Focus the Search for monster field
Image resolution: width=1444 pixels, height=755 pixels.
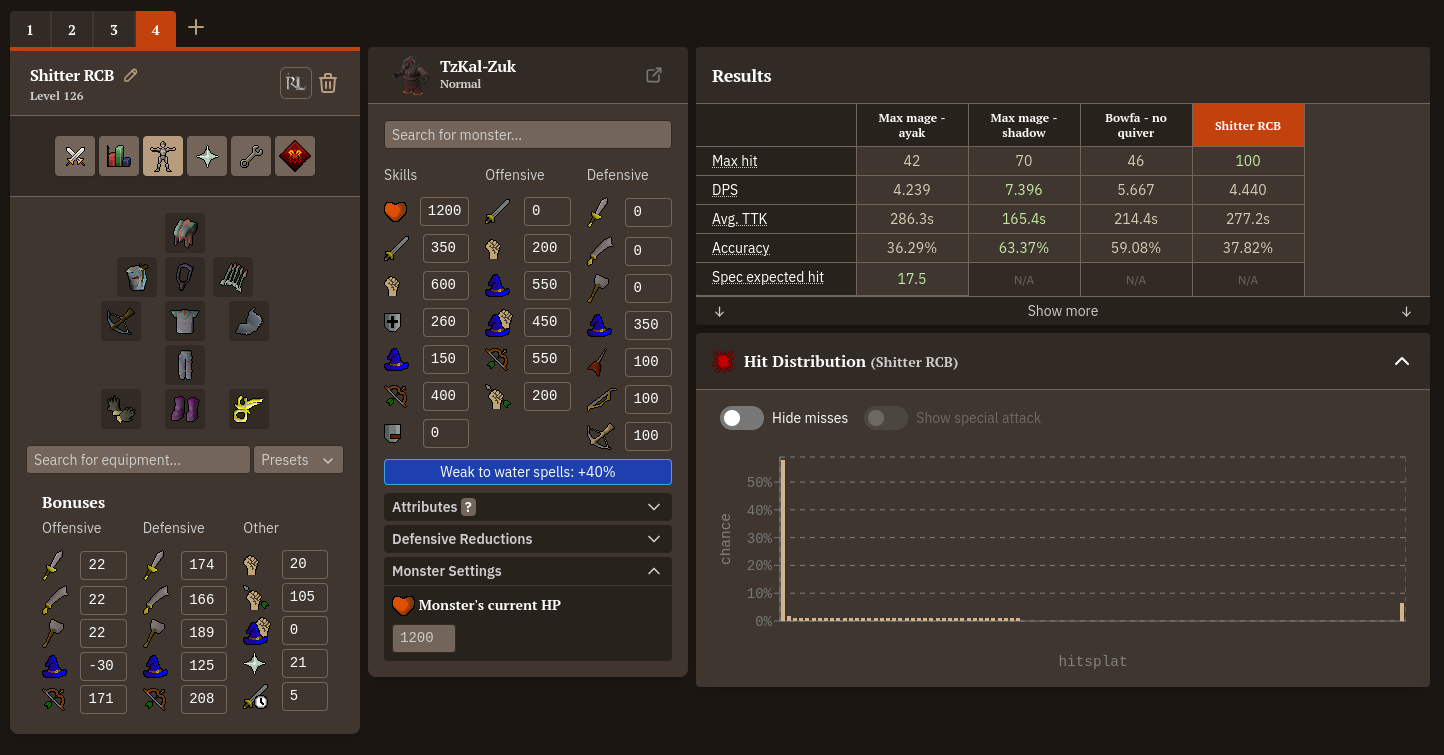pyautogui.click(x=528, y=135)
